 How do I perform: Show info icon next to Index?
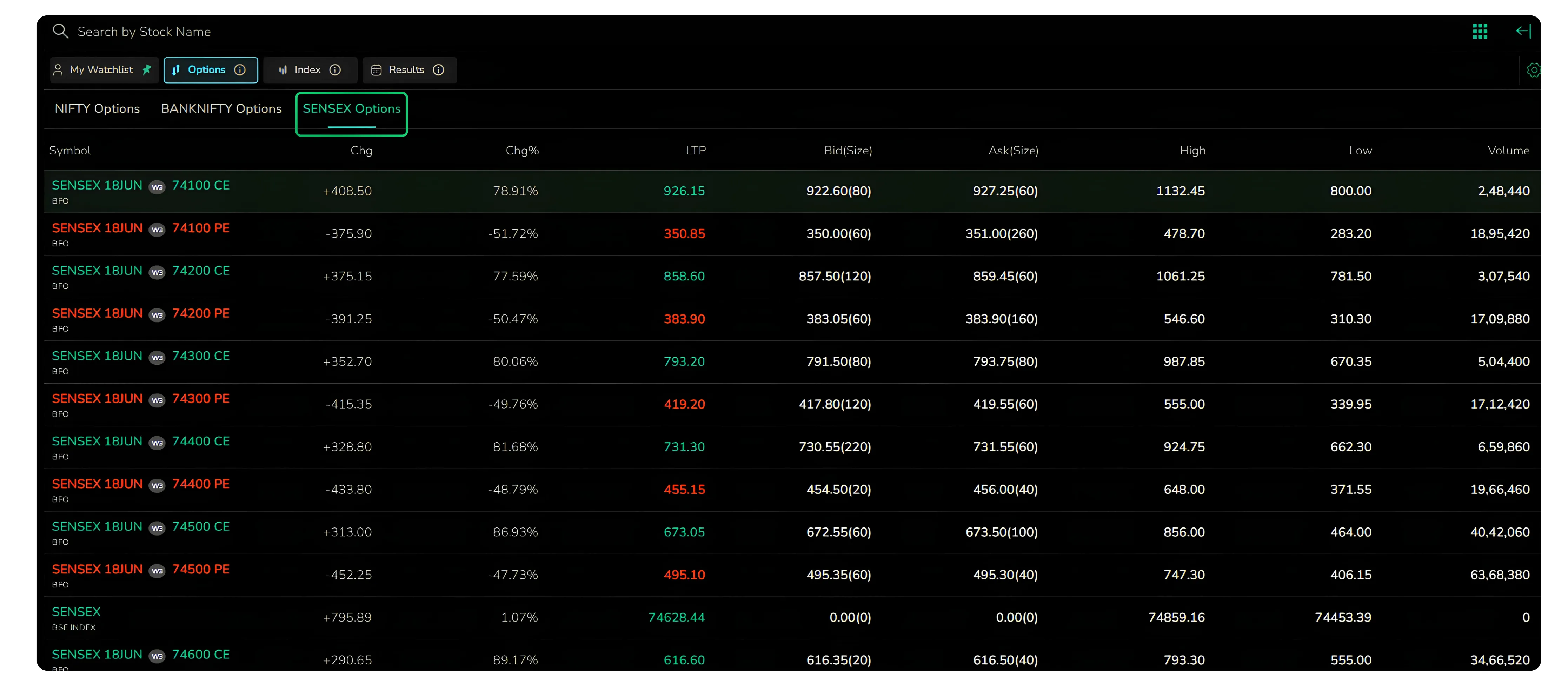click(x=335, y=70)
